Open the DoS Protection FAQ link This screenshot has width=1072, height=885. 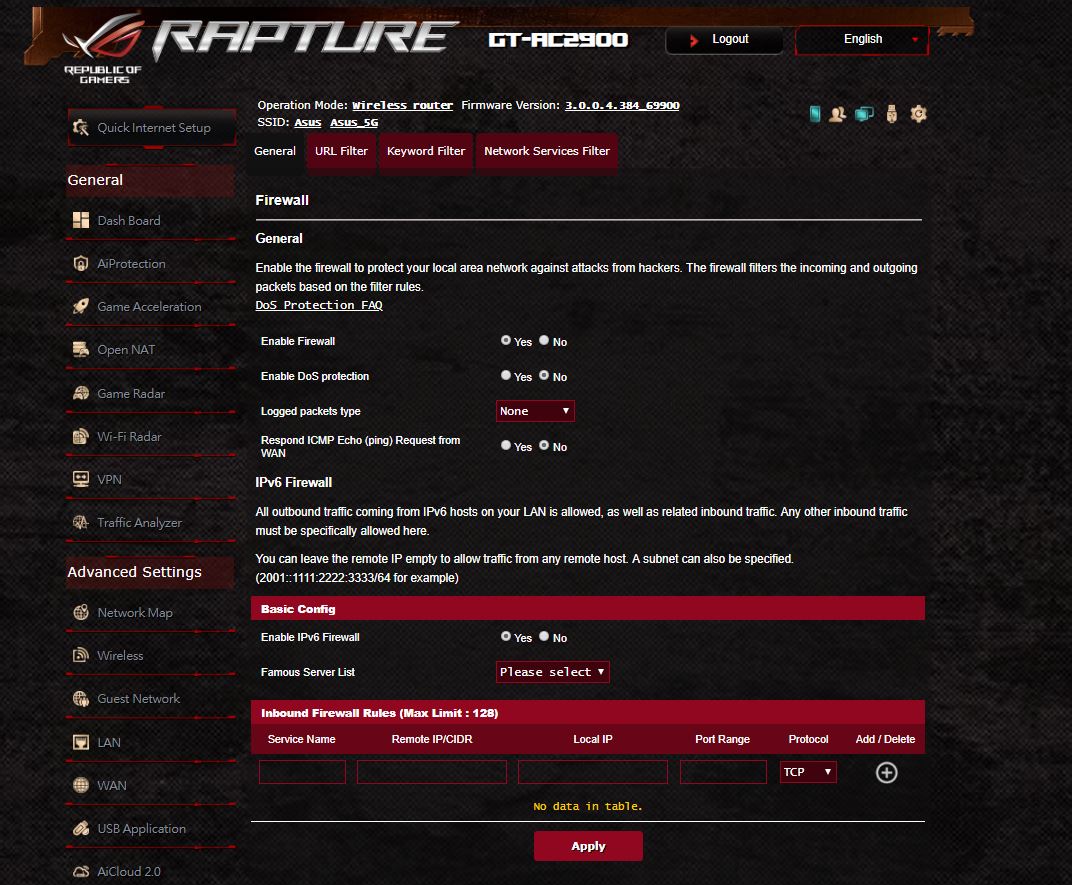click(319, 305)
